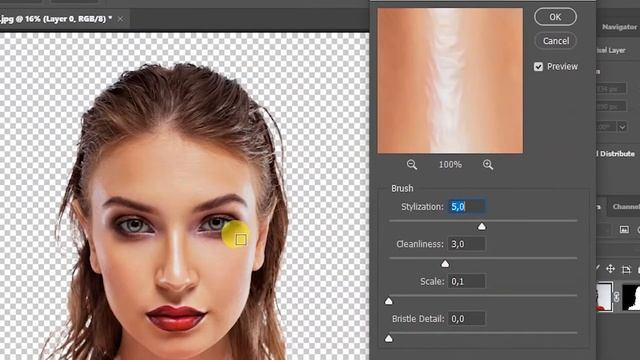Click the layer mask link icon
Screen dimensions: 640x360
(616, 297)
